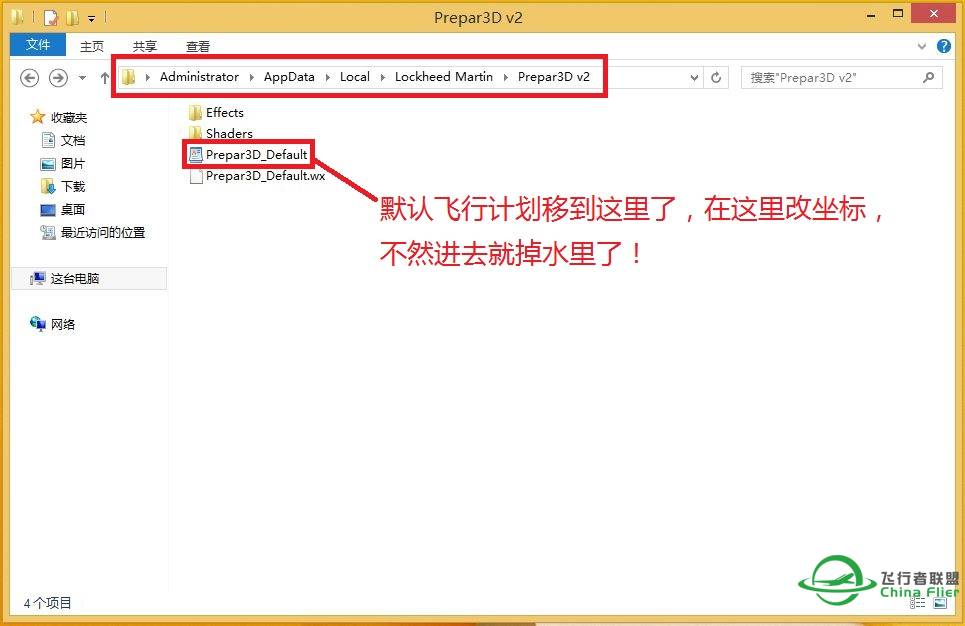965x626 pixels.
Task: Expand the path arrow after Administrator
Action: point(252,77)
